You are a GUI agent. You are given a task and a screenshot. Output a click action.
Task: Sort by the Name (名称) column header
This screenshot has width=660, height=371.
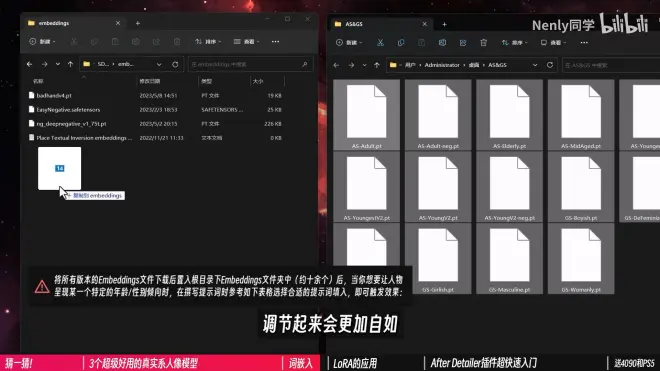(x=38, y=81)
